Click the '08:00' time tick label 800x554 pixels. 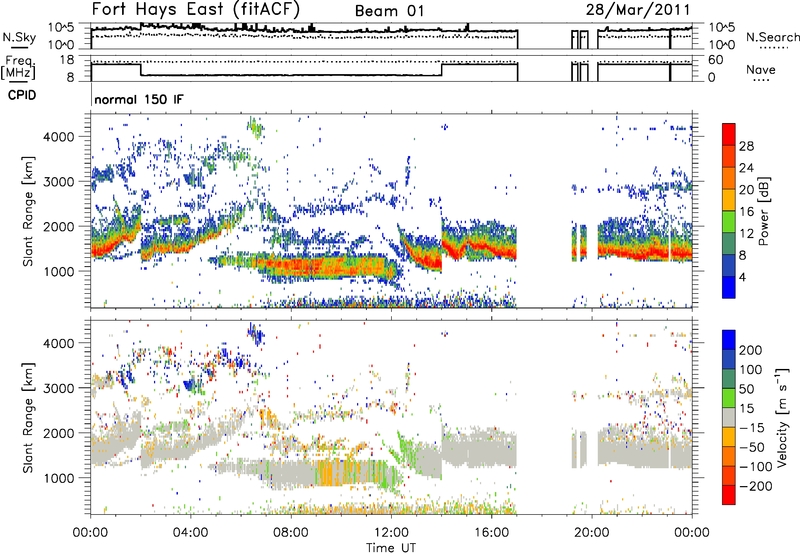coord(291,533)
